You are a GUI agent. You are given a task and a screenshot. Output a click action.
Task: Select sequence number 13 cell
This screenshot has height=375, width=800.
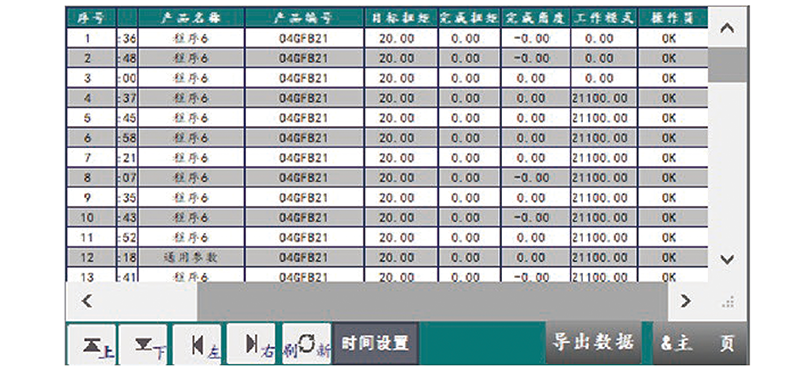click(x=91, y=276)
